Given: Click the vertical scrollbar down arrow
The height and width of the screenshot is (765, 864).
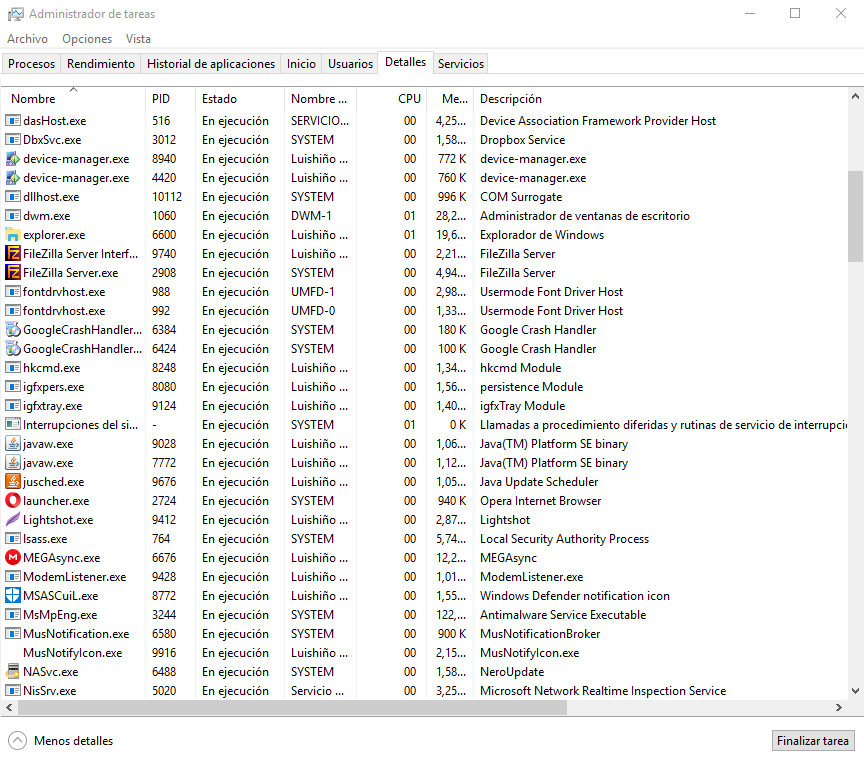Looking at the screenshot, I should coord(855,691).
